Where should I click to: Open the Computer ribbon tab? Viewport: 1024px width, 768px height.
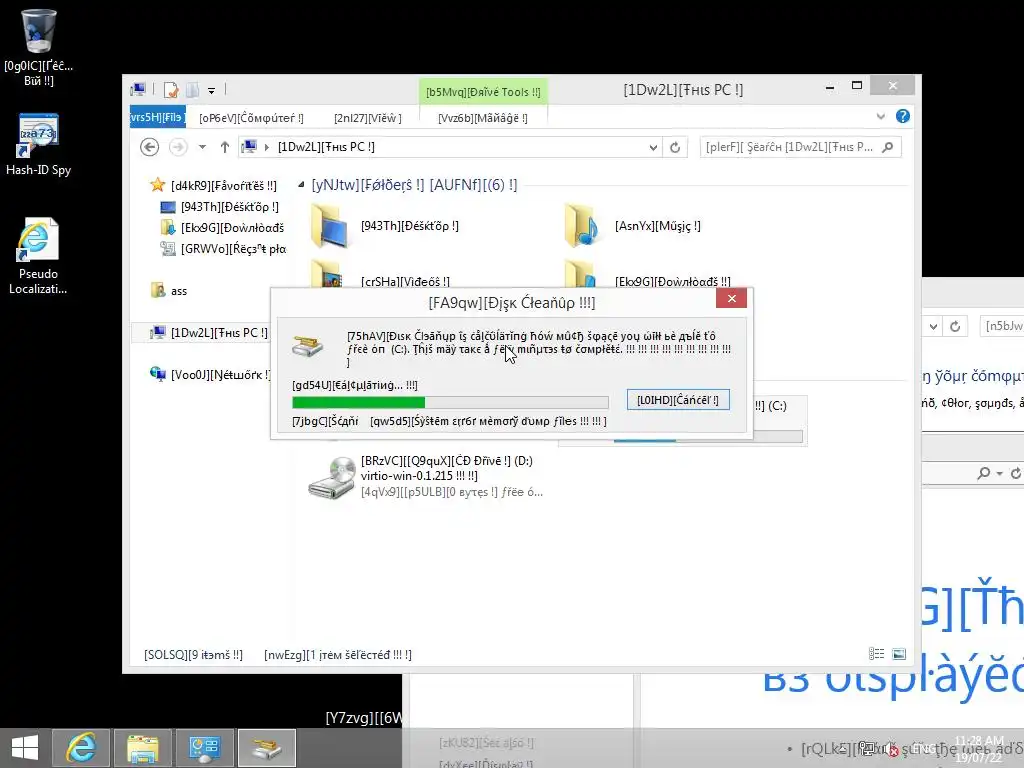tap(251, 118)
